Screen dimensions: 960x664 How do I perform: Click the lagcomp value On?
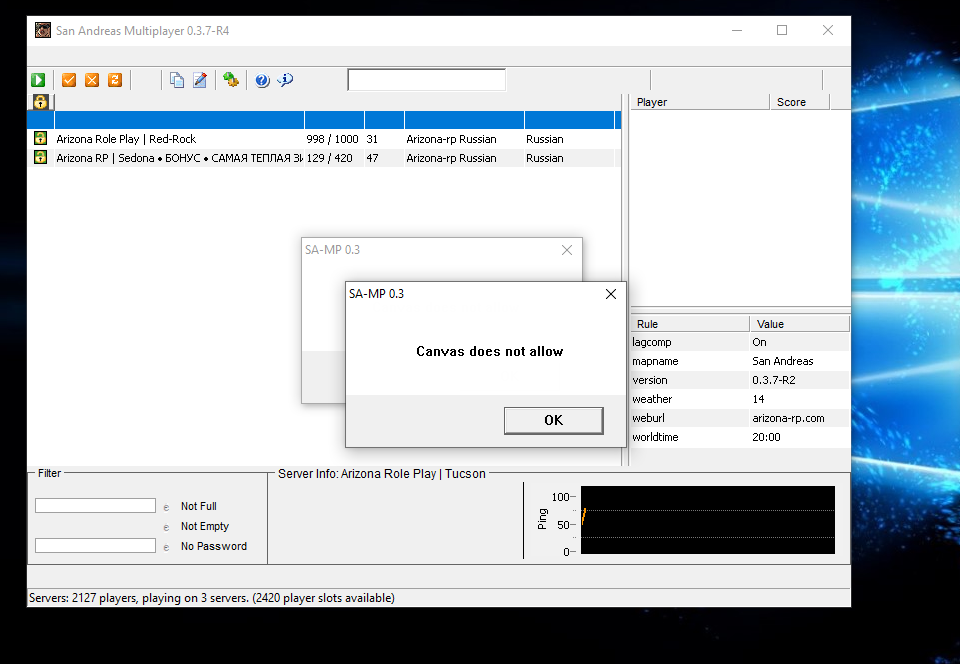(x=759, y=342)
